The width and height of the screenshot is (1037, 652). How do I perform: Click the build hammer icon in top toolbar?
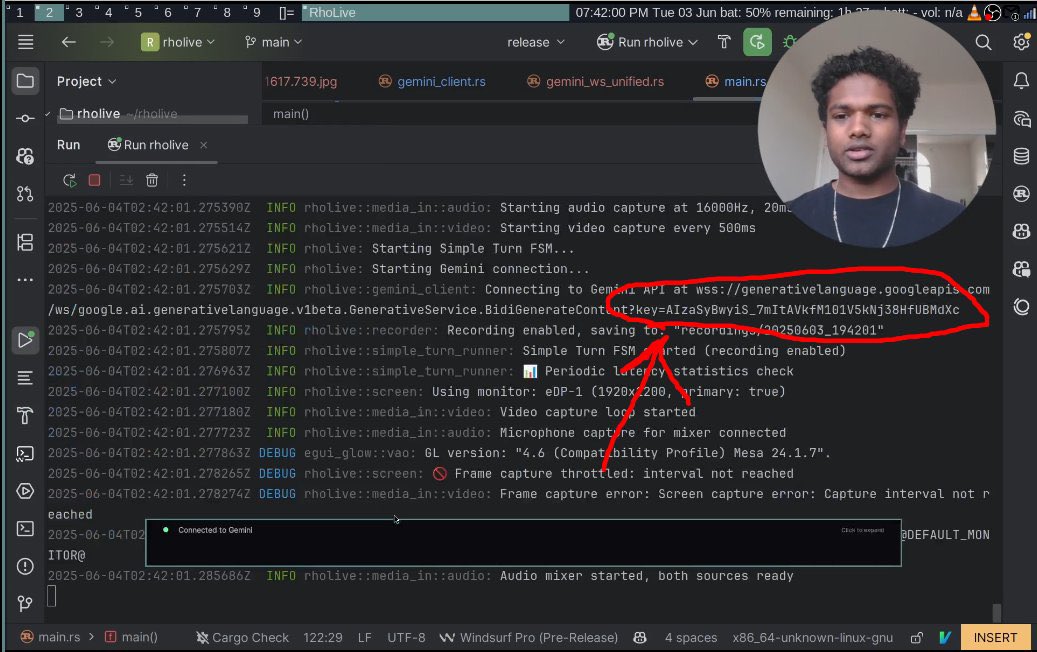[724, 42]
